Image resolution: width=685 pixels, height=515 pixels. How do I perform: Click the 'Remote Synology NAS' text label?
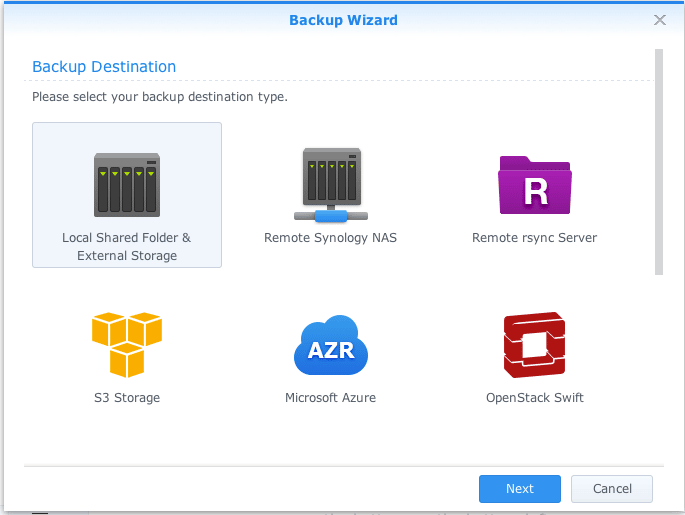pos(330,238)
